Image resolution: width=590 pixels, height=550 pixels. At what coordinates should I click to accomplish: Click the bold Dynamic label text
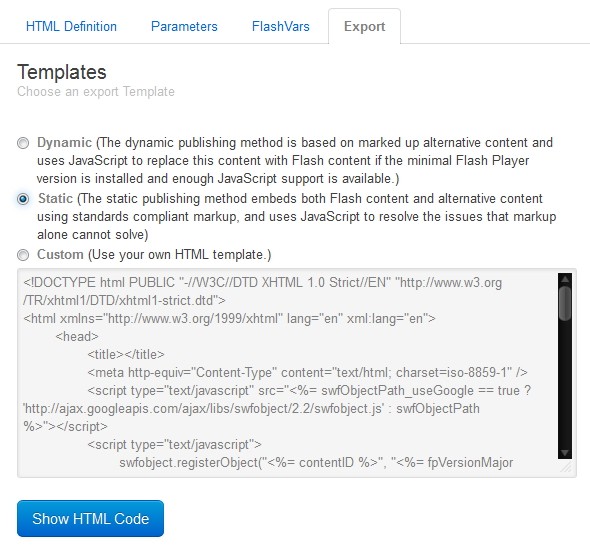64,143
